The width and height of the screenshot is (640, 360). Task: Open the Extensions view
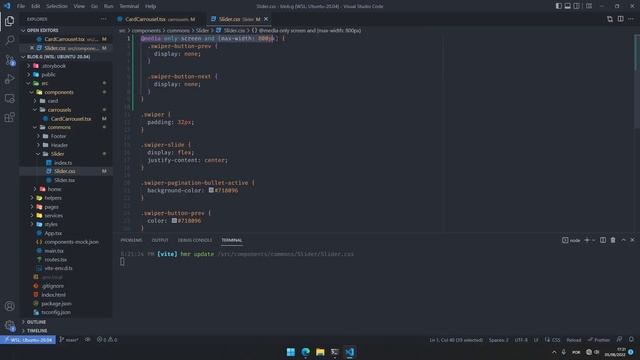click(9, 118)
